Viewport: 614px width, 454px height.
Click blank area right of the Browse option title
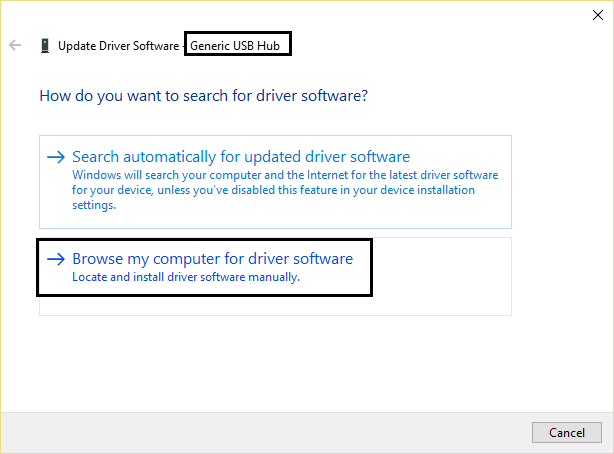(x=440, y=260)
